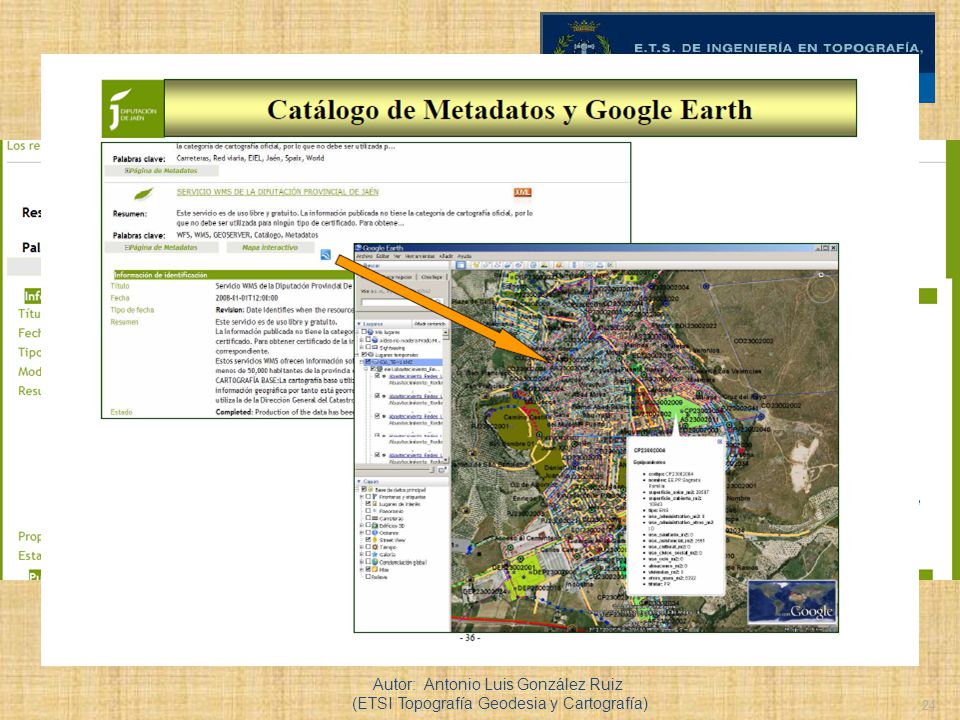Click the sunlight toolbar icon

click(x=544, y=265)
